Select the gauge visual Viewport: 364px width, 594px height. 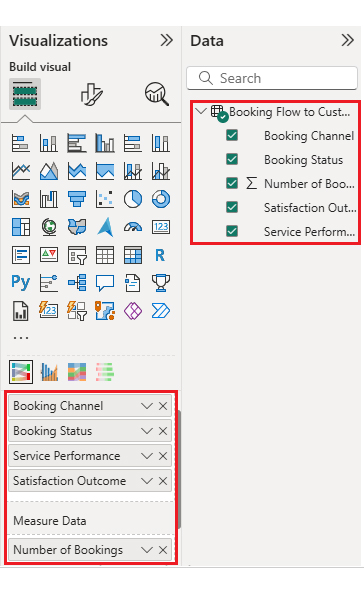[x=133, y=227]
